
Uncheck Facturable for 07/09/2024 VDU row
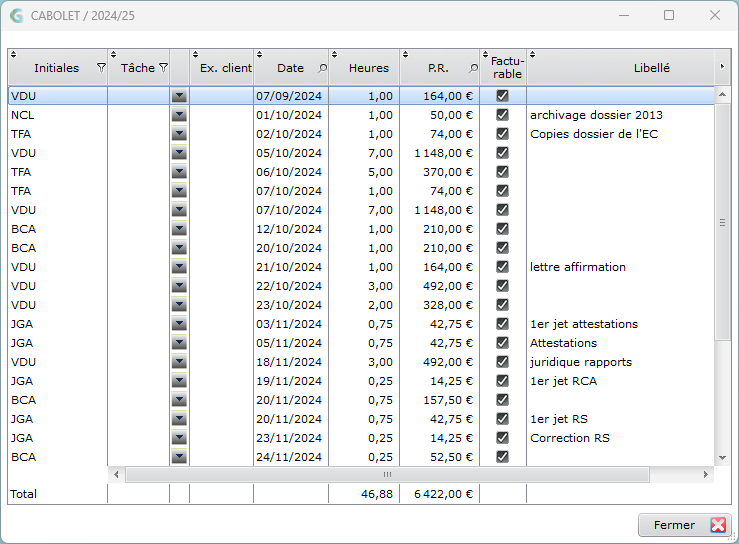pyautogui.click(x=502, y=96)
